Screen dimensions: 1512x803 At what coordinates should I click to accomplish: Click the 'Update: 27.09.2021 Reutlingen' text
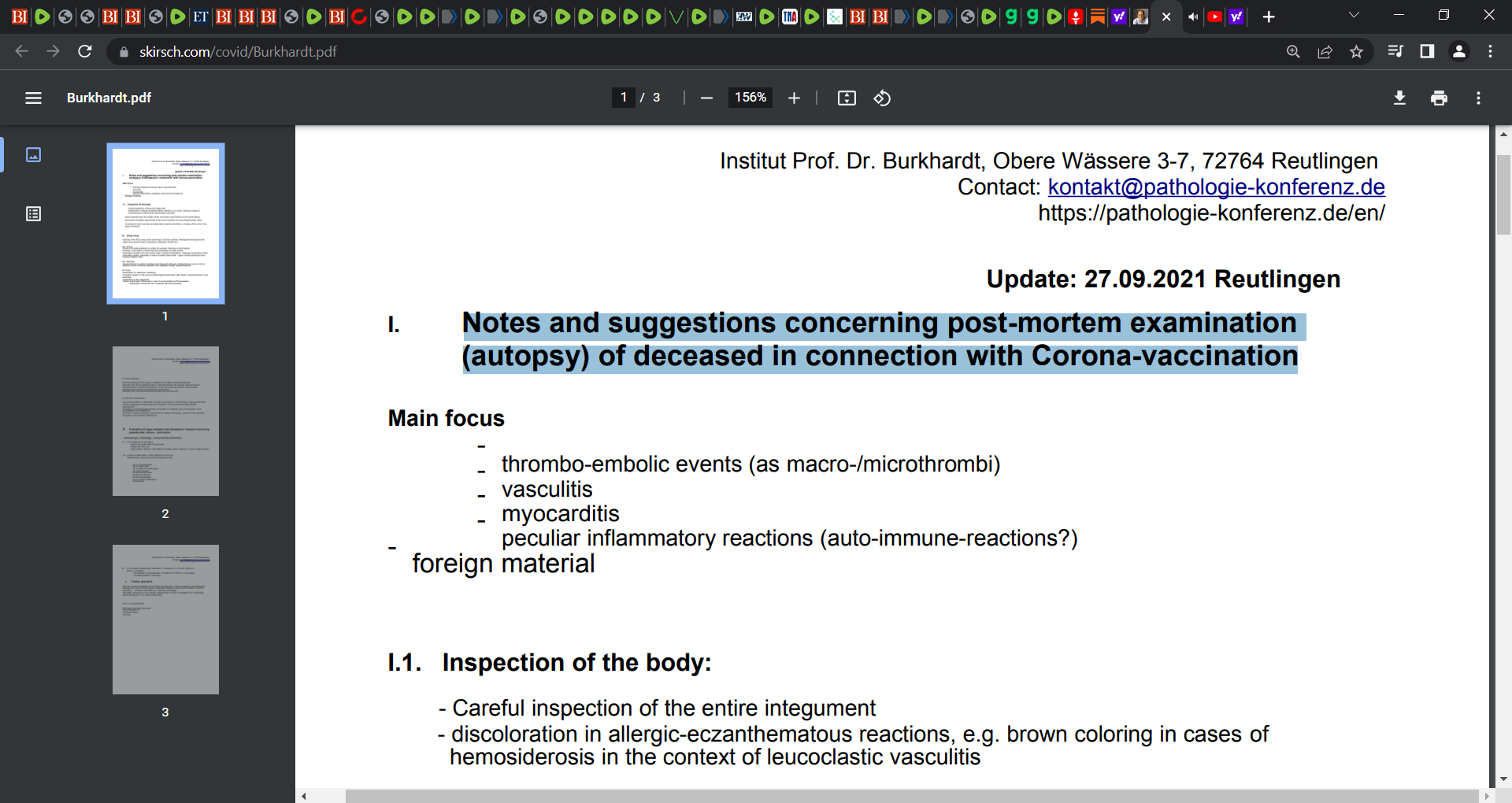pos(1163,279)
